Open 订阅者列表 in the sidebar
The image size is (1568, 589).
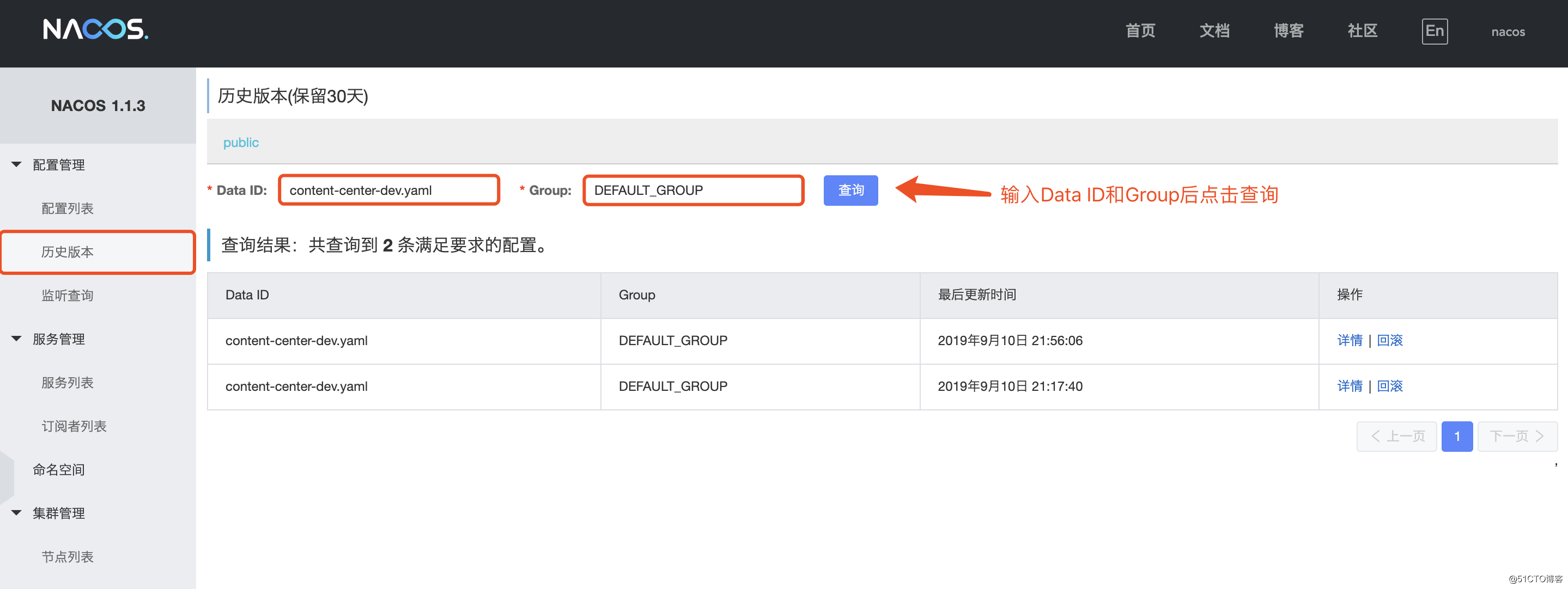[74, 426]
